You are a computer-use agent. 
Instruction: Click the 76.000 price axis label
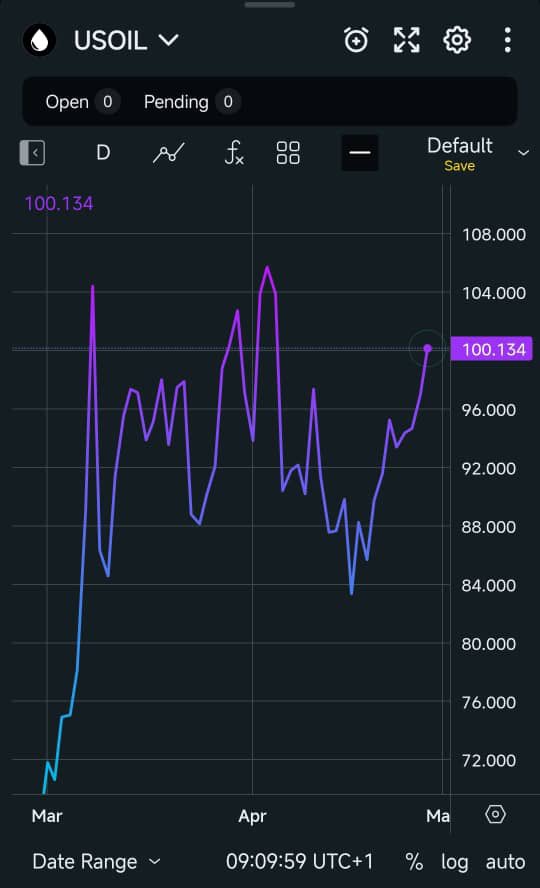[488, 702]
